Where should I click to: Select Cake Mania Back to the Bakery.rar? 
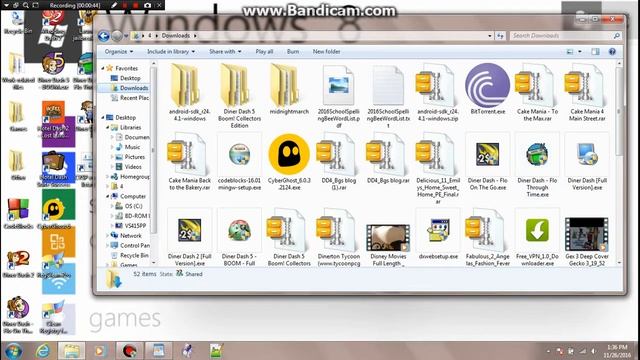(189, 162)
